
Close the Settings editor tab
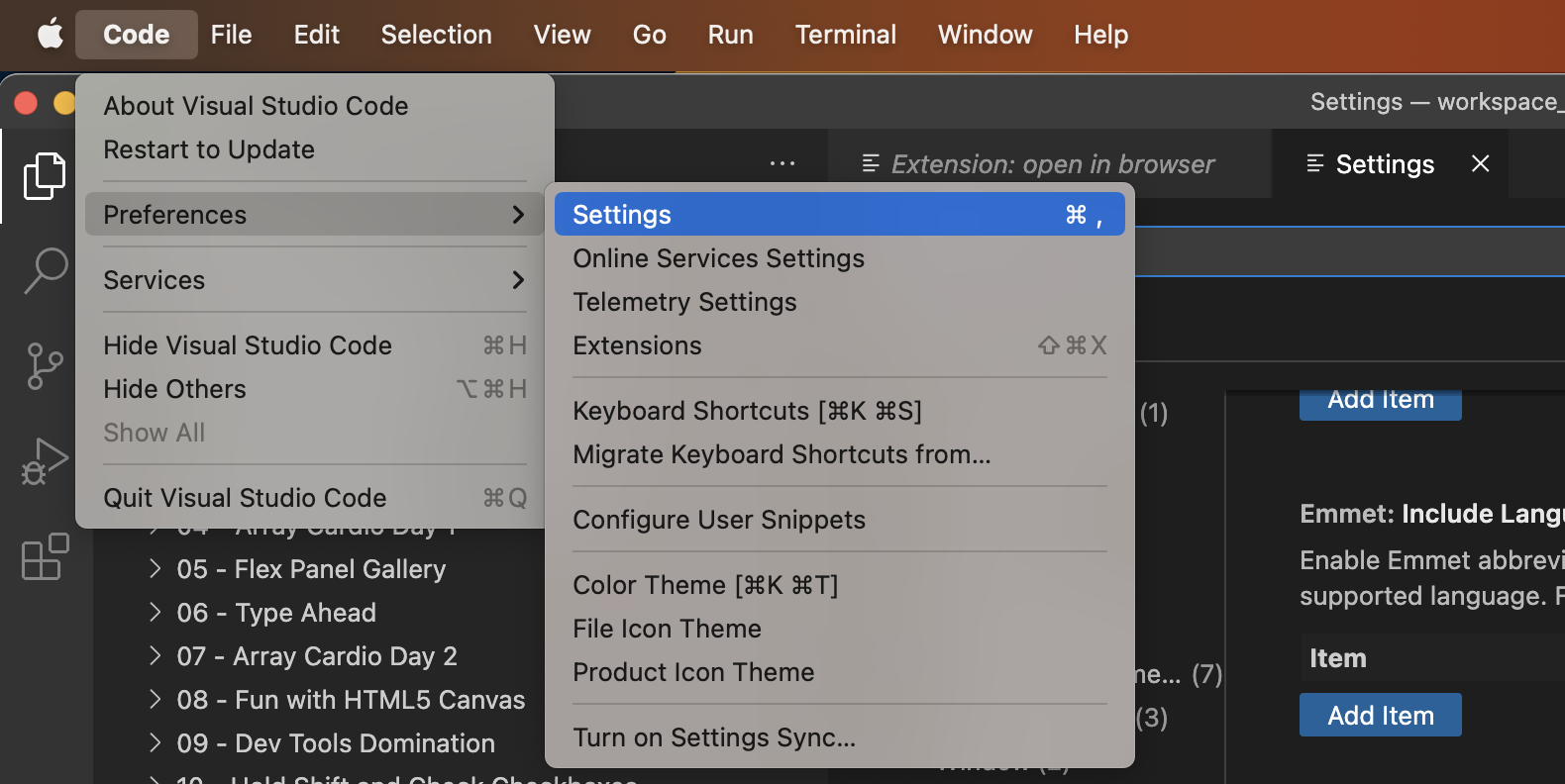click(x=1480, y=163)
